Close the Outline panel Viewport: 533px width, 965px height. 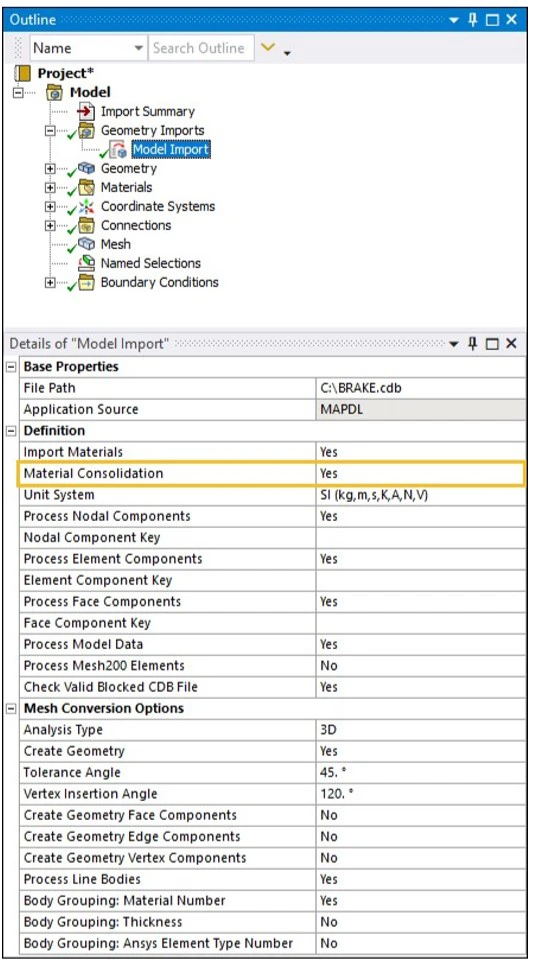pyautogui.click(x=511, y=20)
